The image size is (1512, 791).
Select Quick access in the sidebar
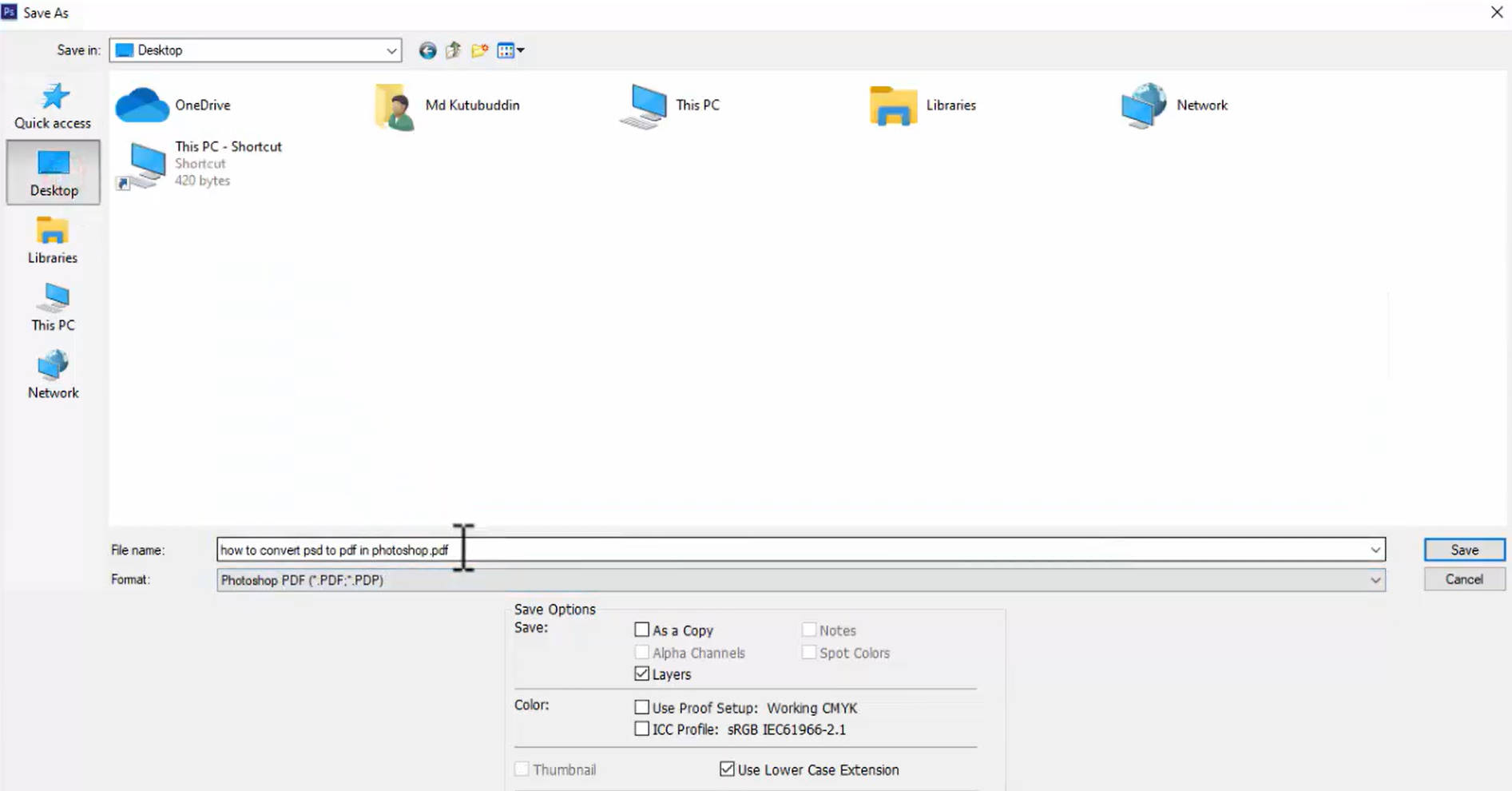point(53,105)
